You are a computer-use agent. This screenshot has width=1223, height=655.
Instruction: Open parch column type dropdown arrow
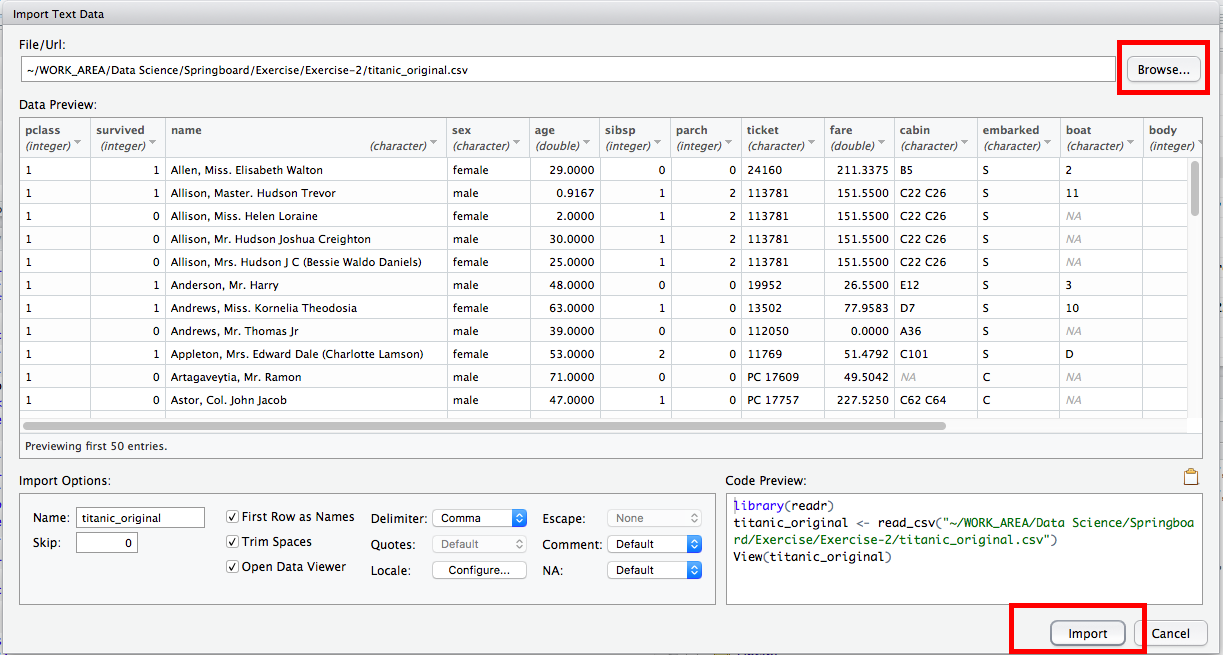pyautogui.click(x=729, y=144)
